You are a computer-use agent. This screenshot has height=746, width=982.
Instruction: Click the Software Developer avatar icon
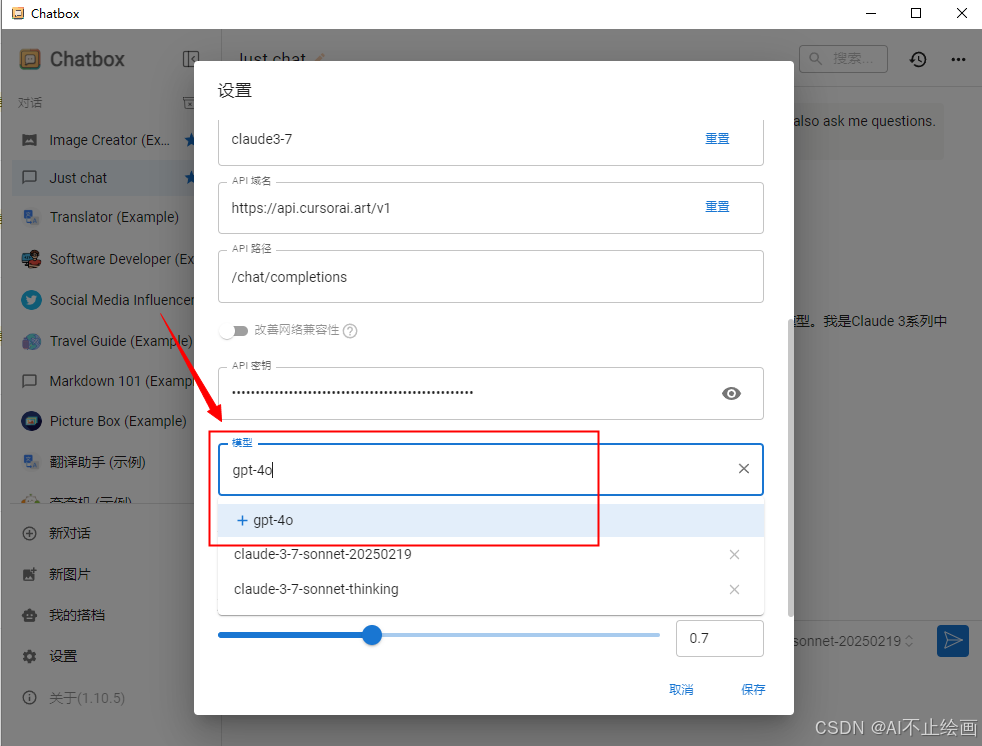tap(31, 259)
